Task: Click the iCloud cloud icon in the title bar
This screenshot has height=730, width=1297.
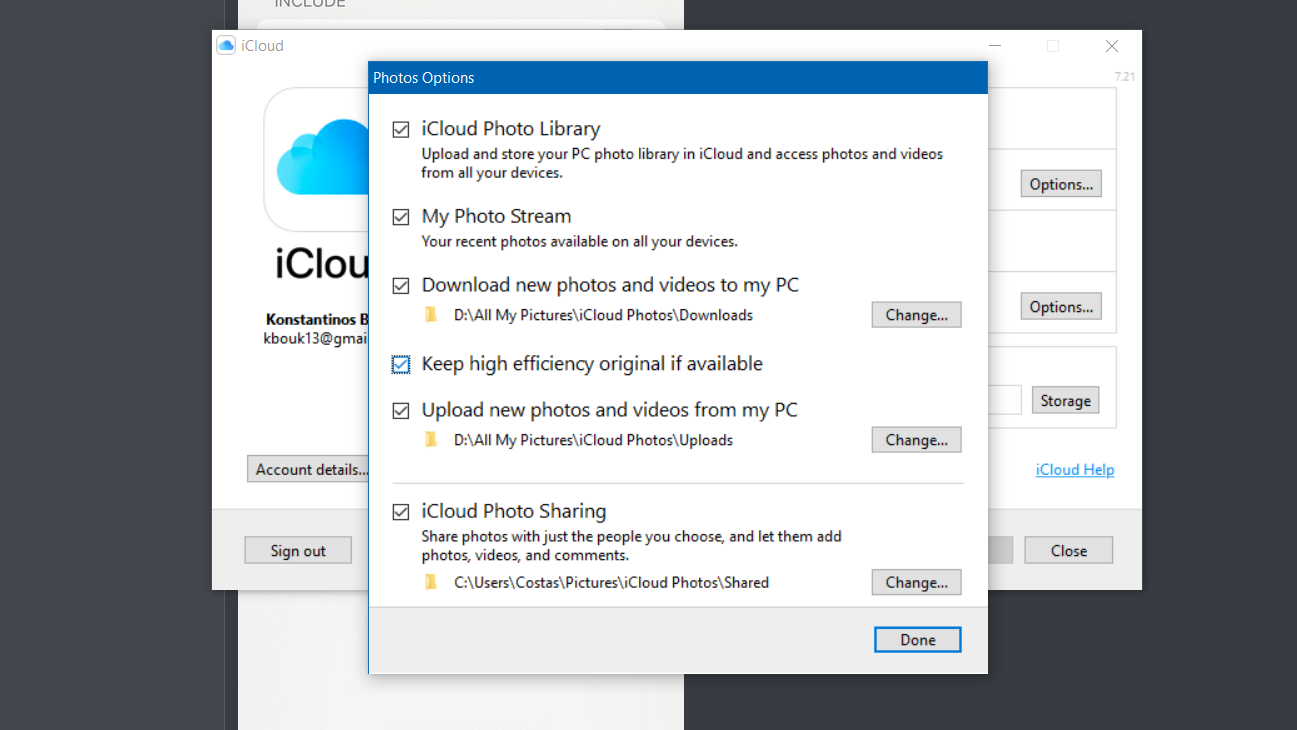Action: click(x=225, y=45)
